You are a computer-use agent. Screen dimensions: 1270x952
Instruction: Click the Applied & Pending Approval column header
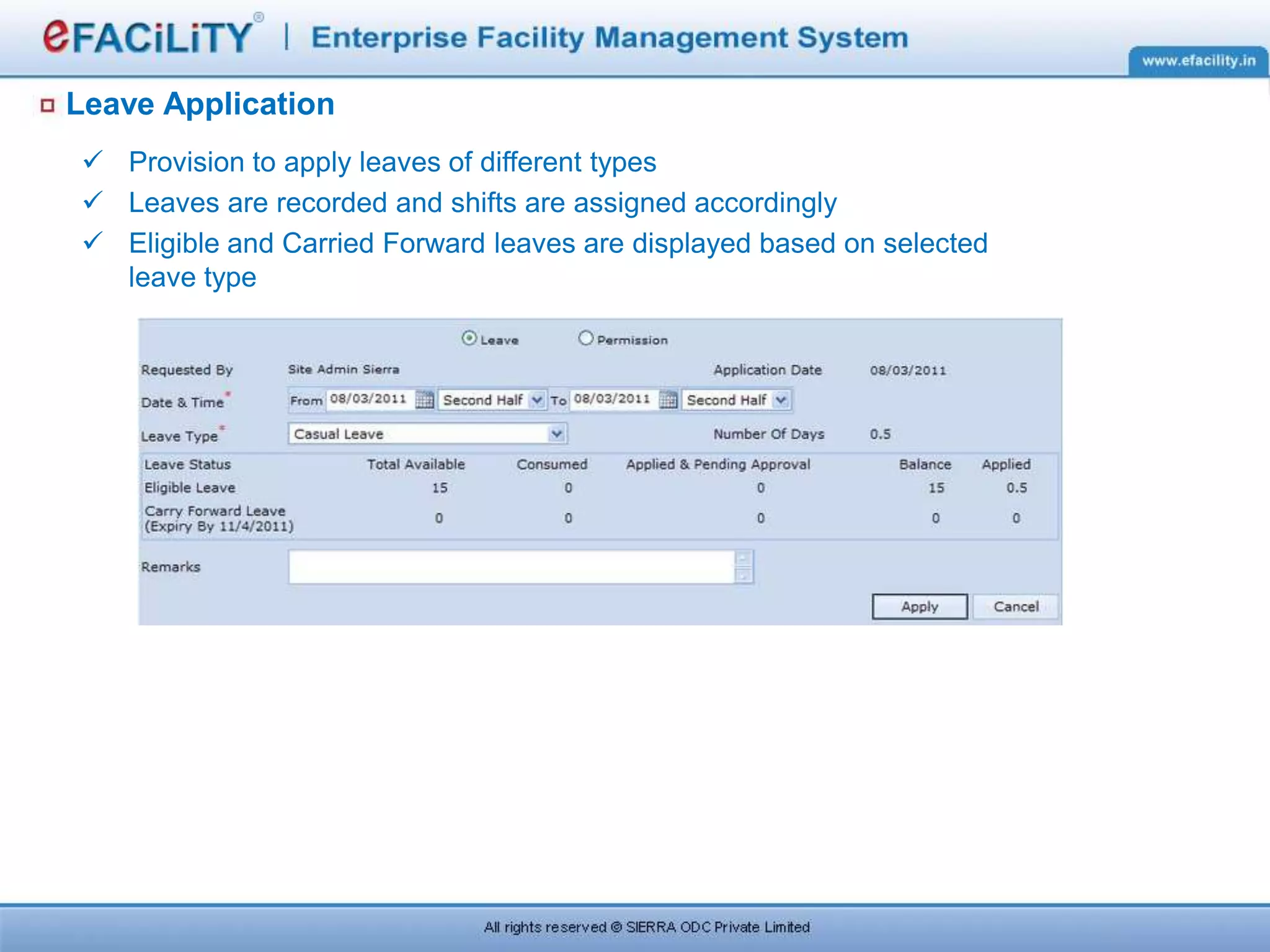(717, 464)
